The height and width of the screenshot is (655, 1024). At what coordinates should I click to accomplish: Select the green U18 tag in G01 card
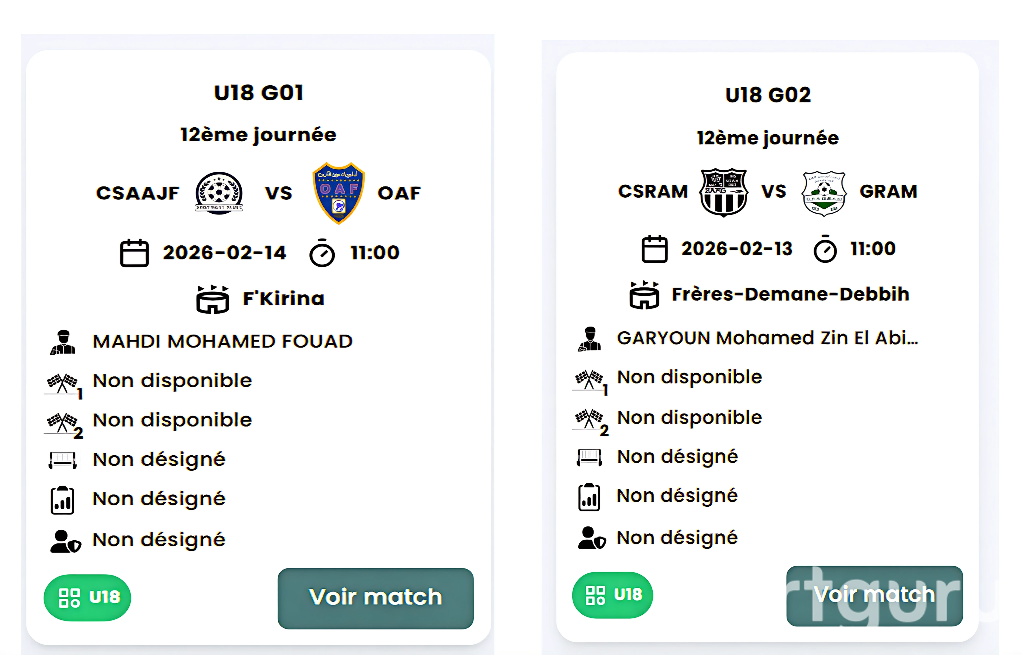click(87, 598)
